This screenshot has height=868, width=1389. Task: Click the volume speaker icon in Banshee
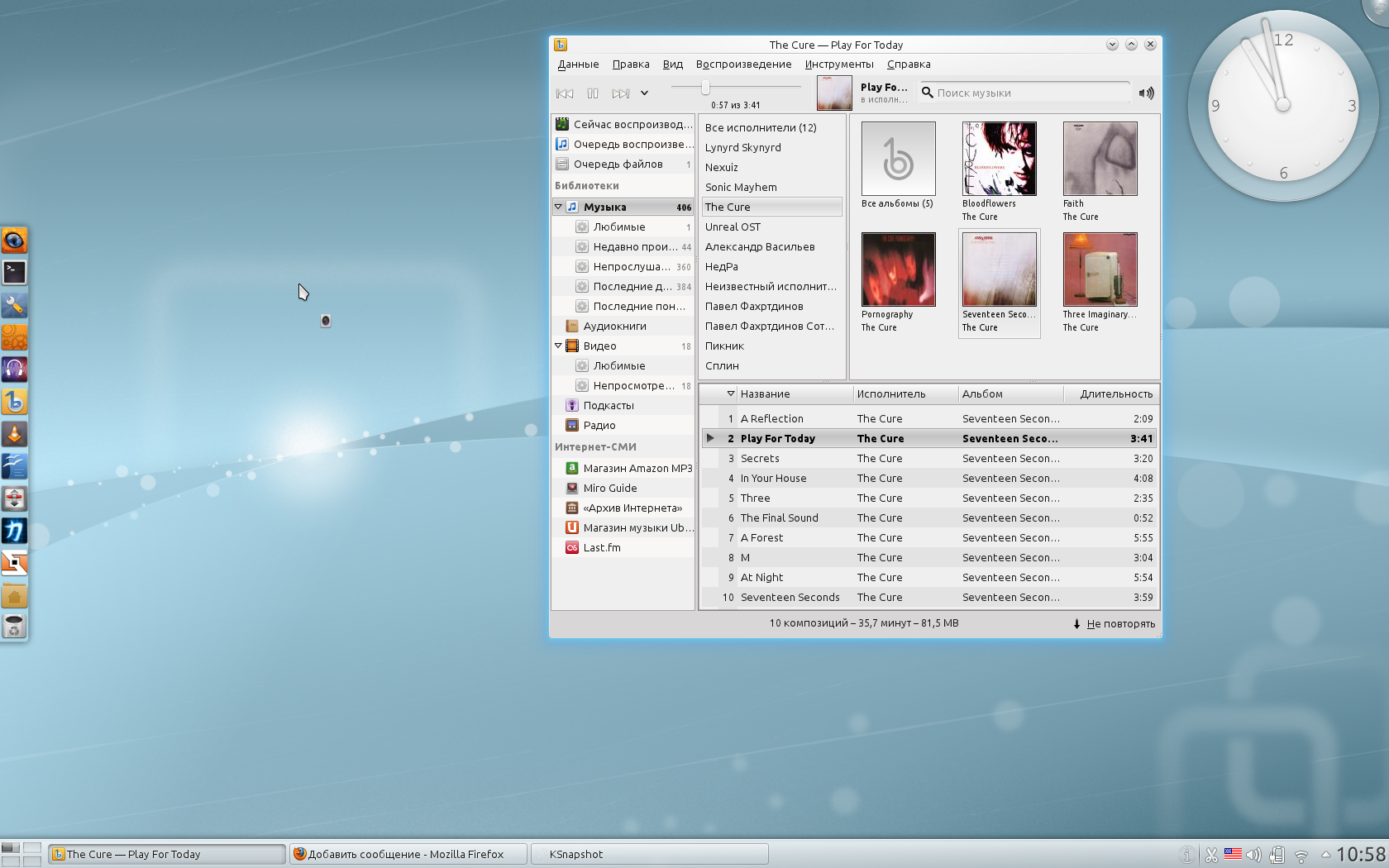1146,93
